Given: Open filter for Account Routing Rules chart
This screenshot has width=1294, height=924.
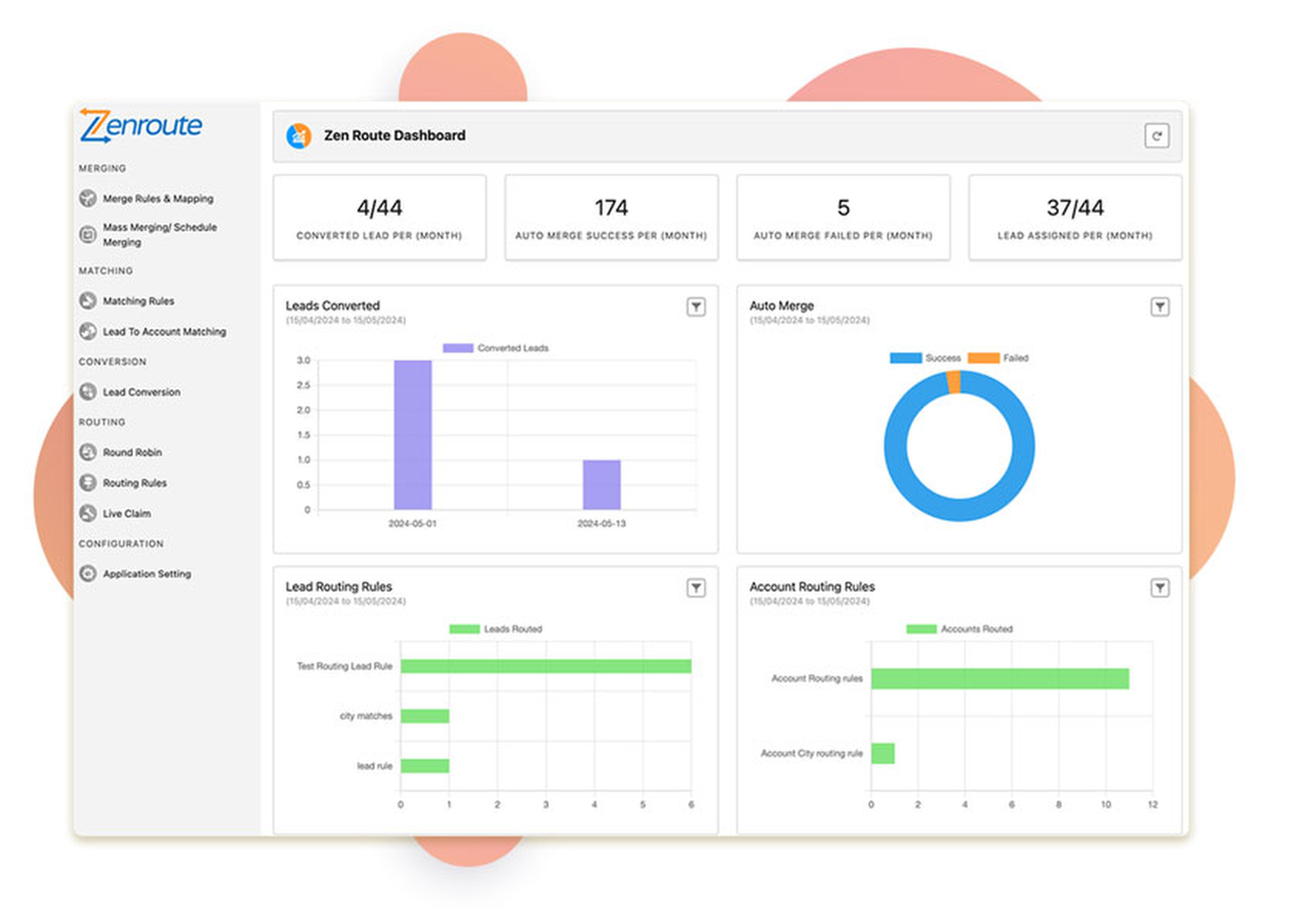Looking at the screenshot, I should [1160, 588].
